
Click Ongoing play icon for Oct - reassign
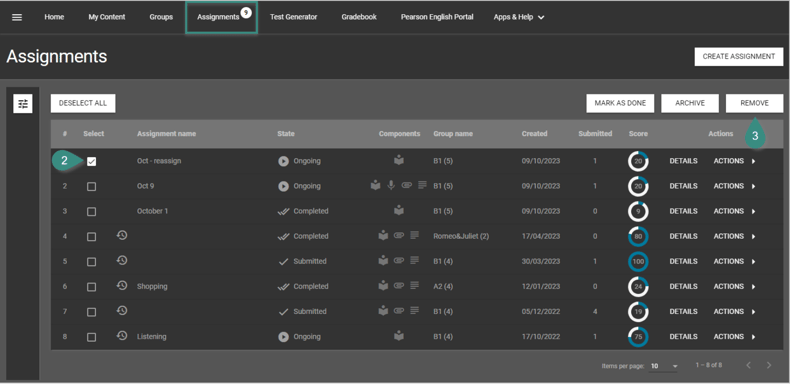pyautogui.click(x=284, y=161)
